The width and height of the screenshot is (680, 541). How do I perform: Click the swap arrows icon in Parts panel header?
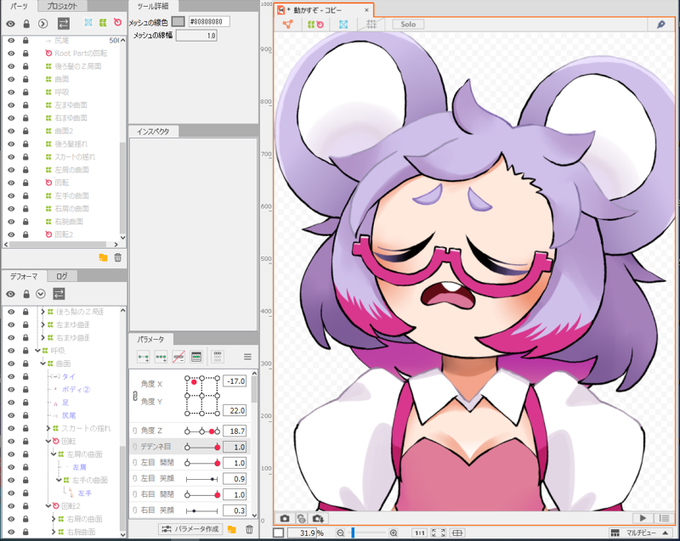coord(64,23)
